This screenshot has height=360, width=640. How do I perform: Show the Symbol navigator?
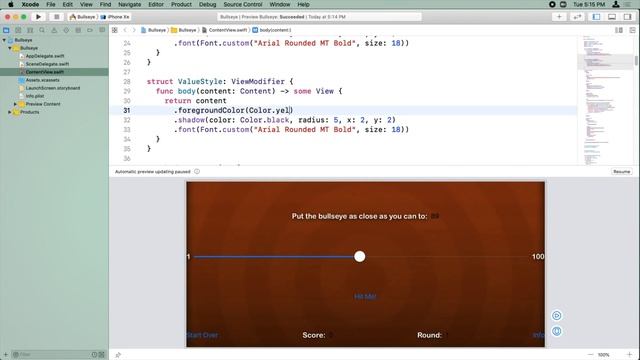pos(30,30)
